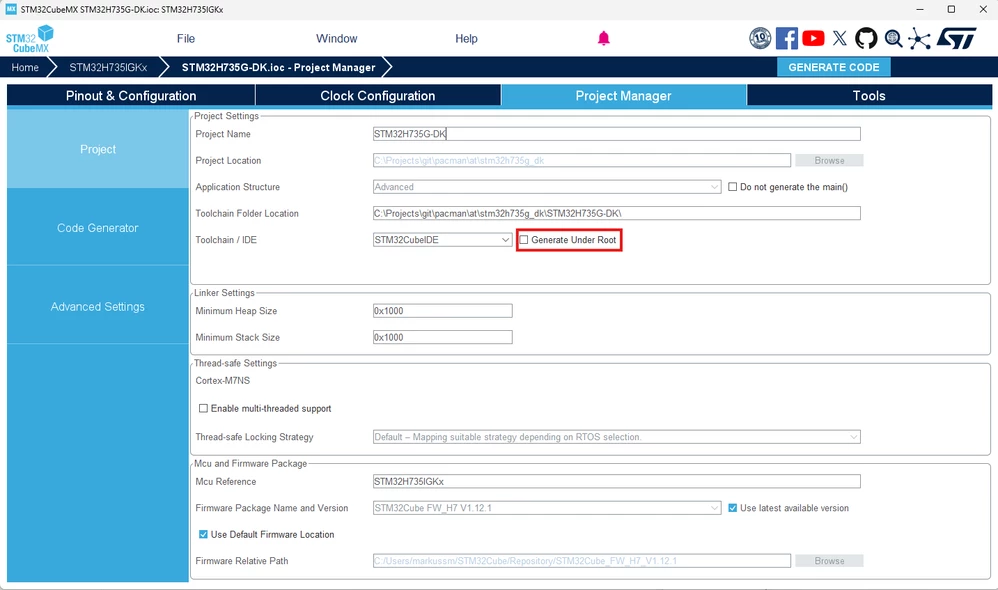Open the YouTube icon link
The image size is (998, 590).
[813, 38]
